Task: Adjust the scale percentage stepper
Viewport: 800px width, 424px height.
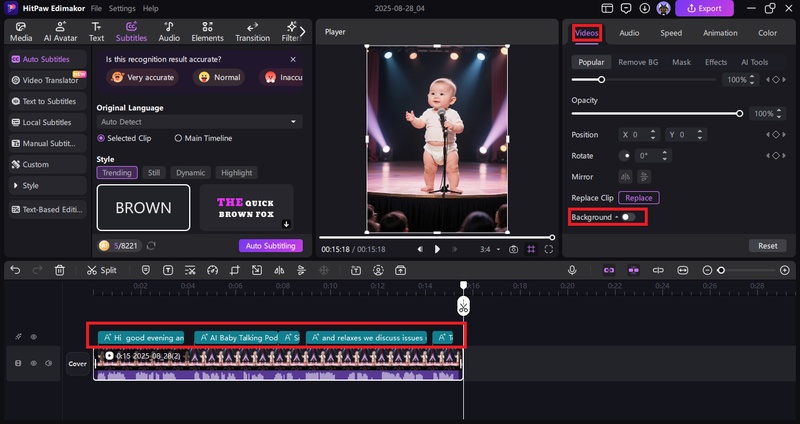Action: 752,80
